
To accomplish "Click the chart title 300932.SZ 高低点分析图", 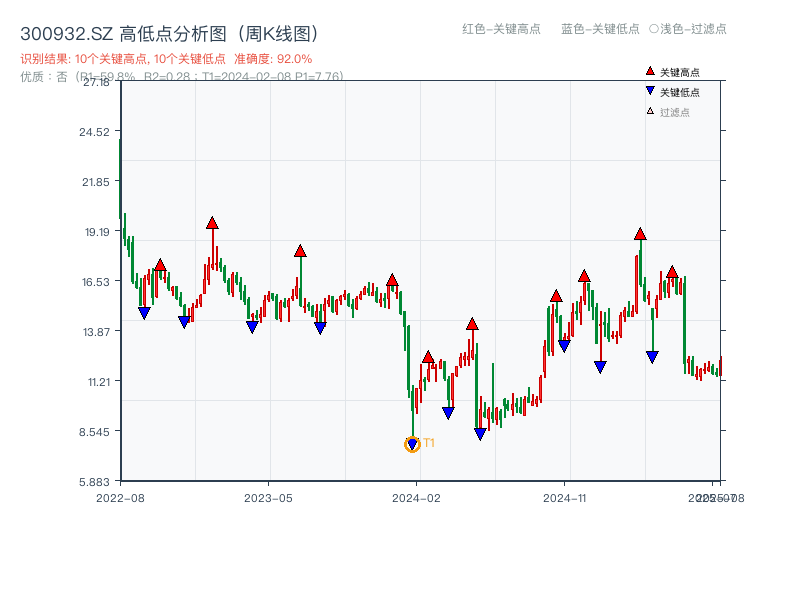I will pyautogui.click(x=168, y=33).
